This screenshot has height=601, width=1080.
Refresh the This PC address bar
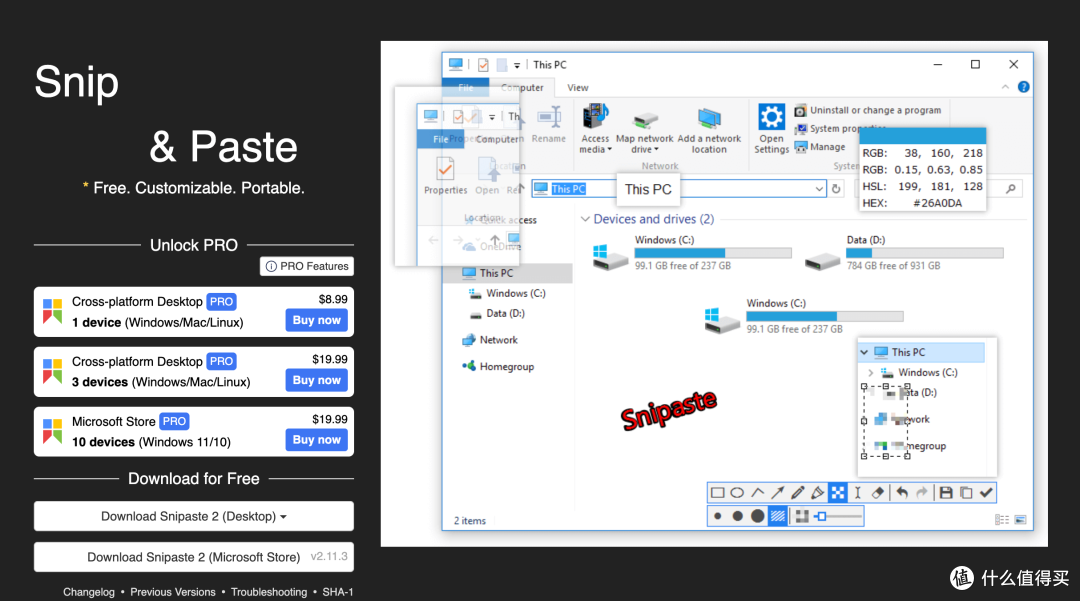(x=836, y=189)
